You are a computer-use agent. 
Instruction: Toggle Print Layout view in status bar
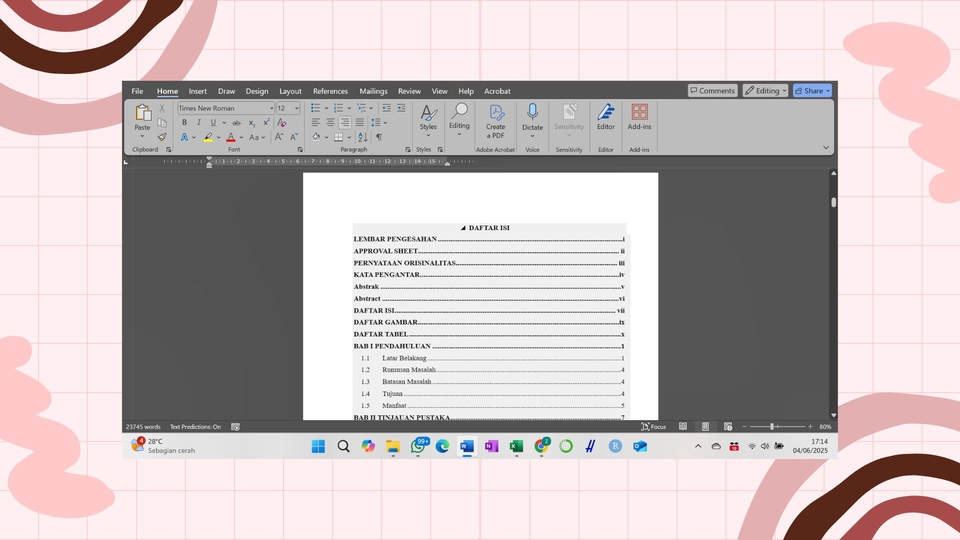[705, 427]
